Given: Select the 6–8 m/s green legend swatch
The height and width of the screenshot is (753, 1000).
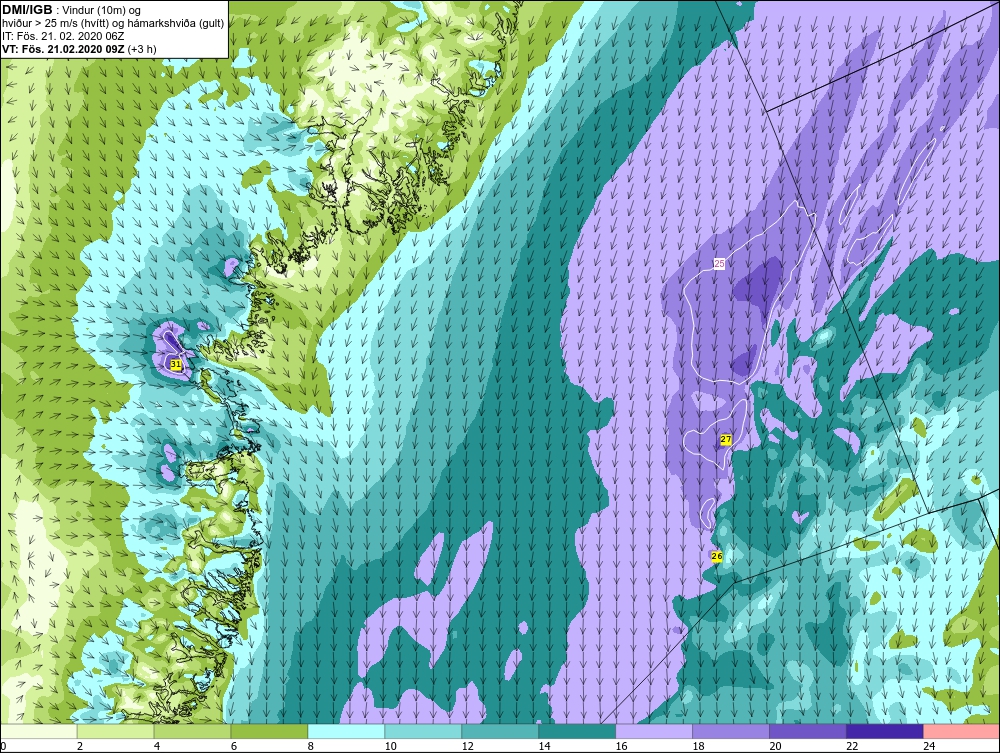Looking at the screenshot, I should (269, 731).
